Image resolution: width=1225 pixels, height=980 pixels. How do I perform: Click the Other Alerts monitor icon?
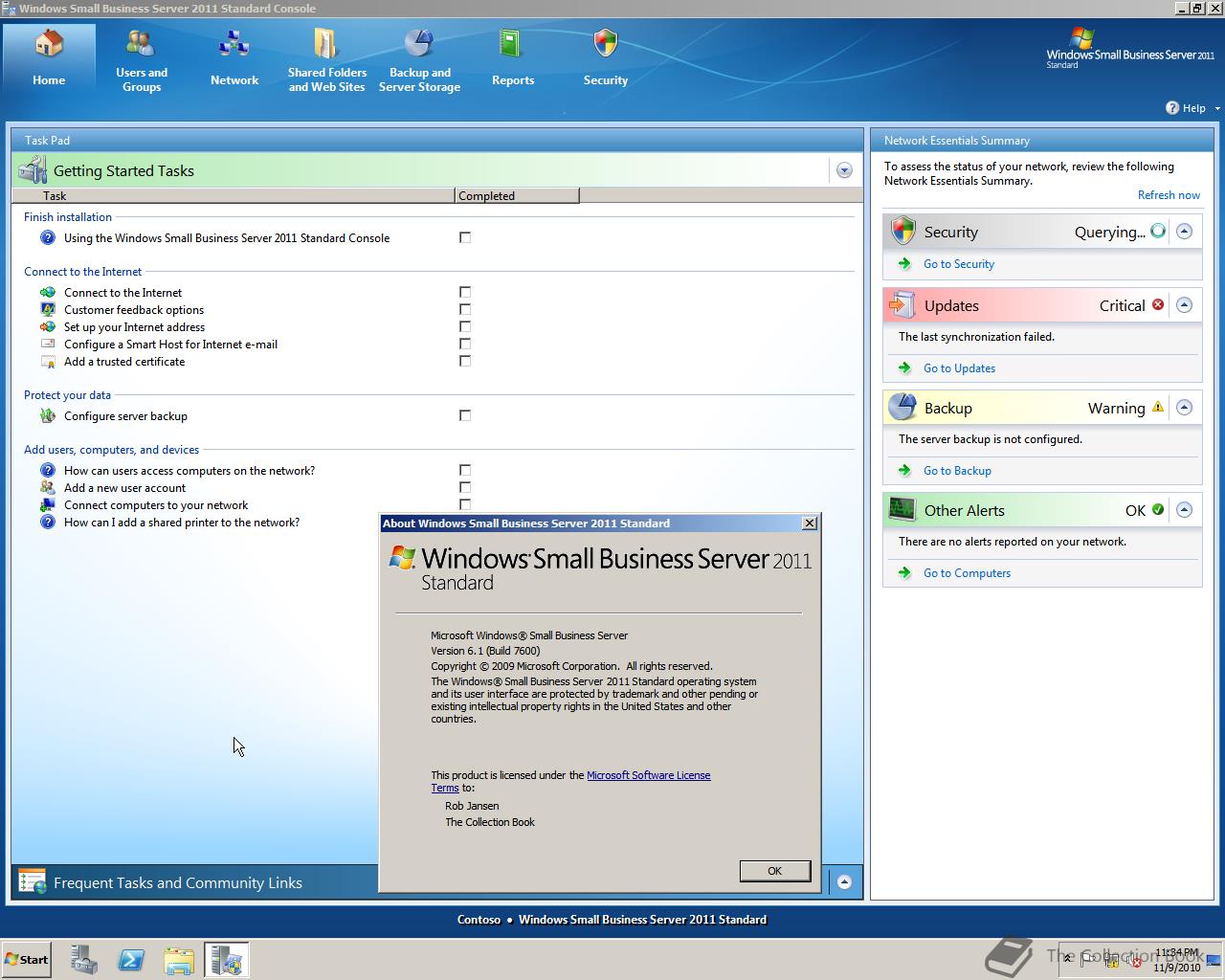pos(902,510)
